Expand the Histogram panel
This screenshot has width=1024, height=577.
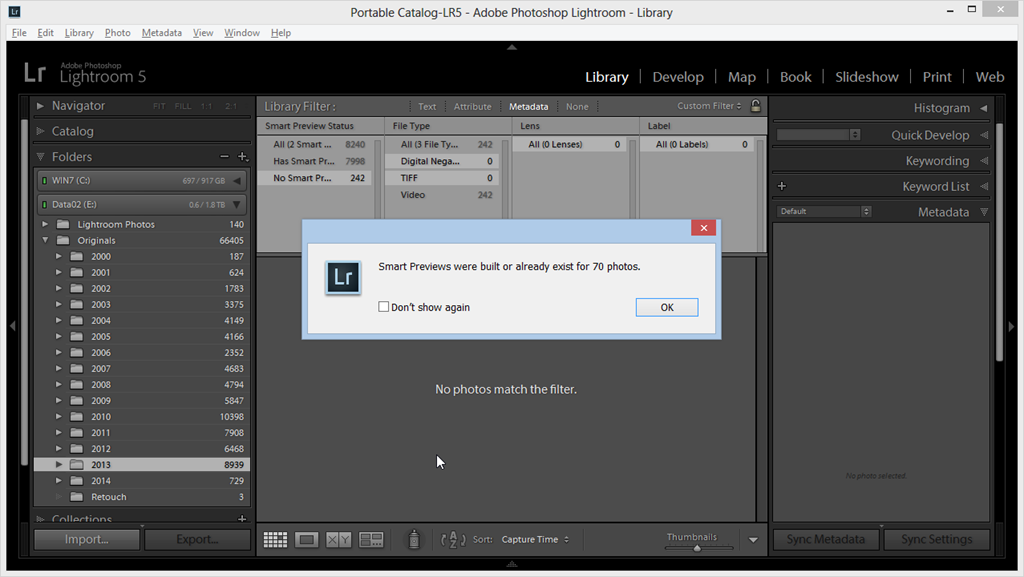(x=984, y=108)
